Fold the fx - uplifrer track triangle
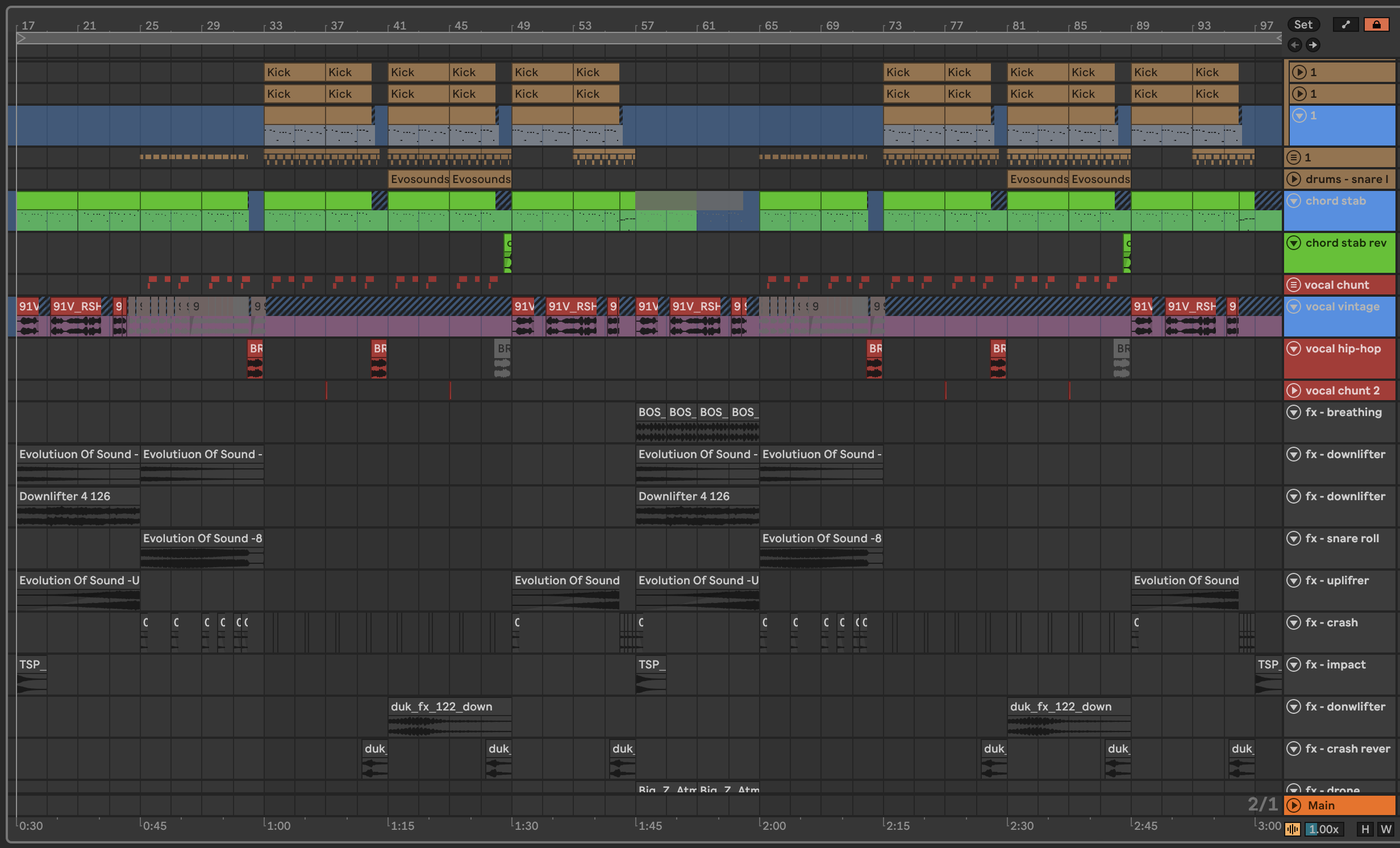The height and width of the screenshot is (848, 1400). (x=1294, y=580)
